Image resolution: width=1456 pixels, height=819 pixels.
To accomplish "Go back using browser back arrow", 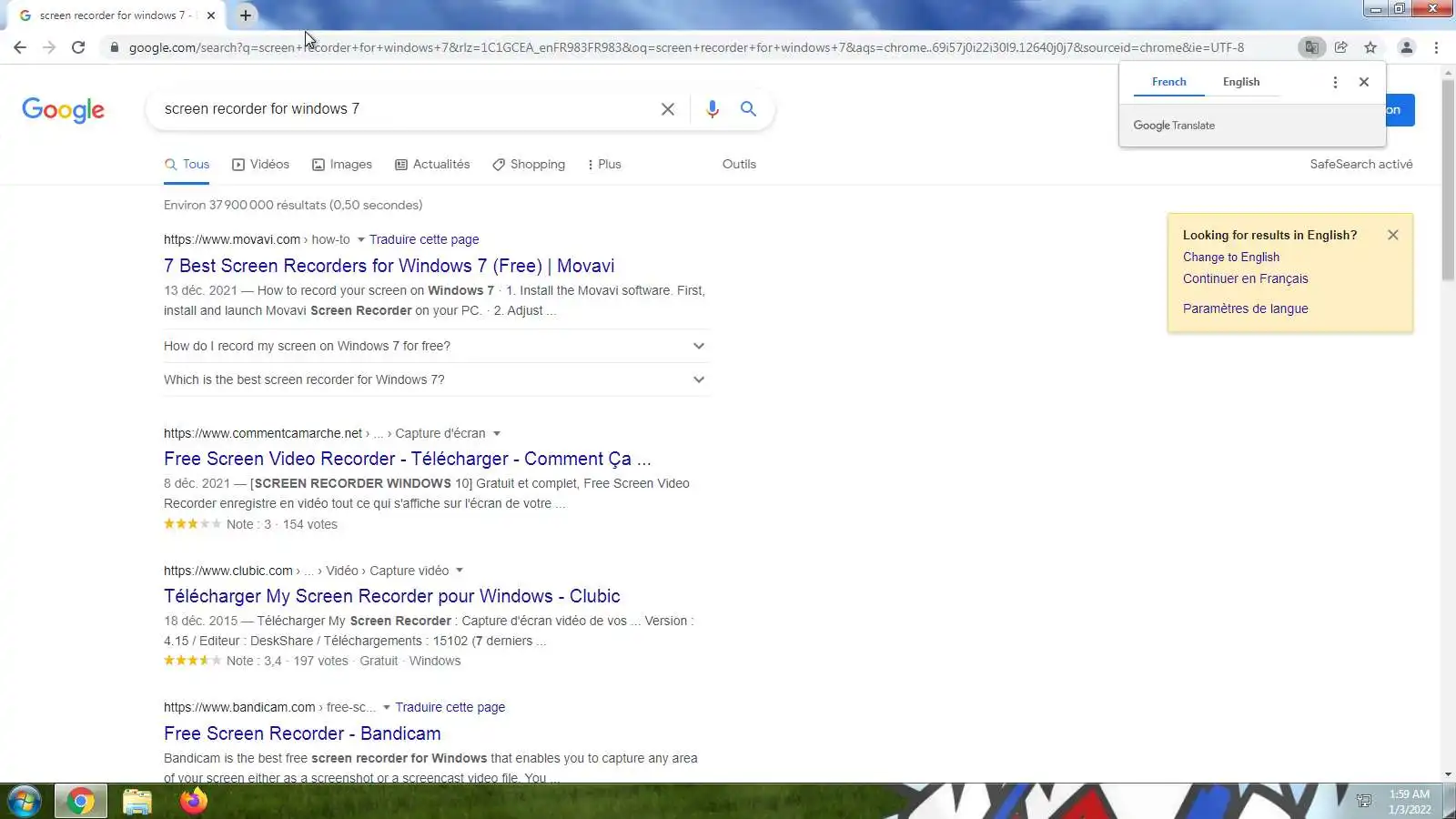I will [20, 47].
